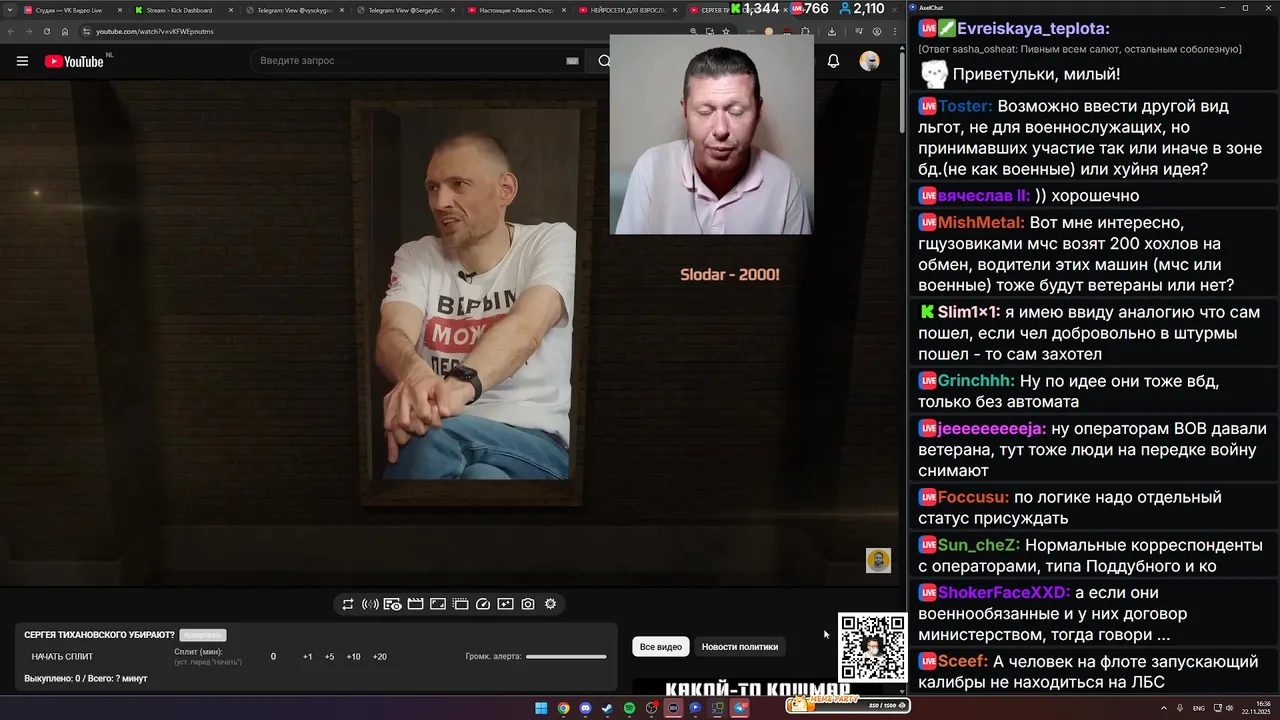Click username 'jeeeeeeeeeja:' in AxelChat
This screenshot has height=720, width=1280.
(x=992, y=428)
